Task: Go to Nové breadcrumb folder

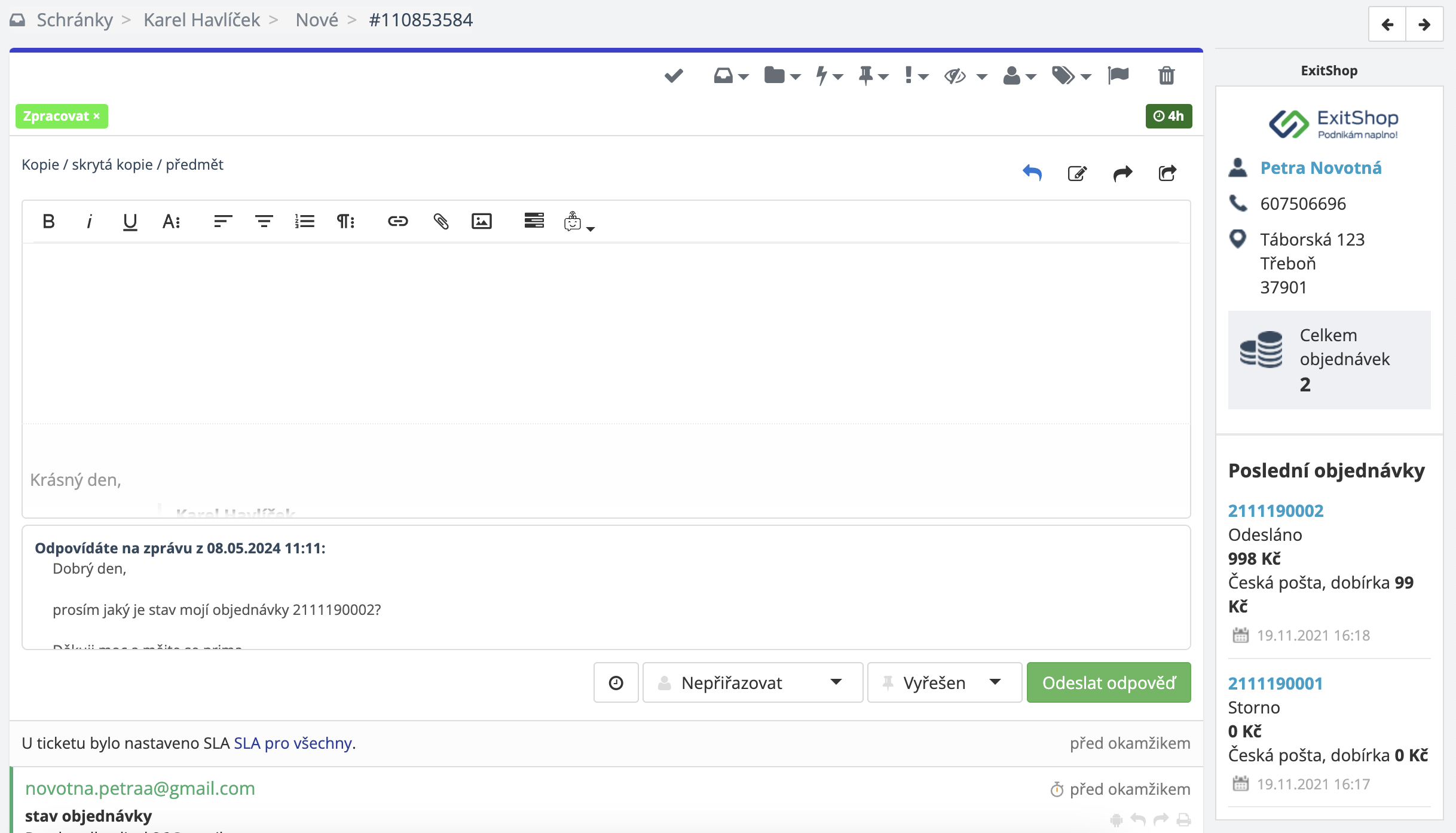Action: click(x=317, y=20)
